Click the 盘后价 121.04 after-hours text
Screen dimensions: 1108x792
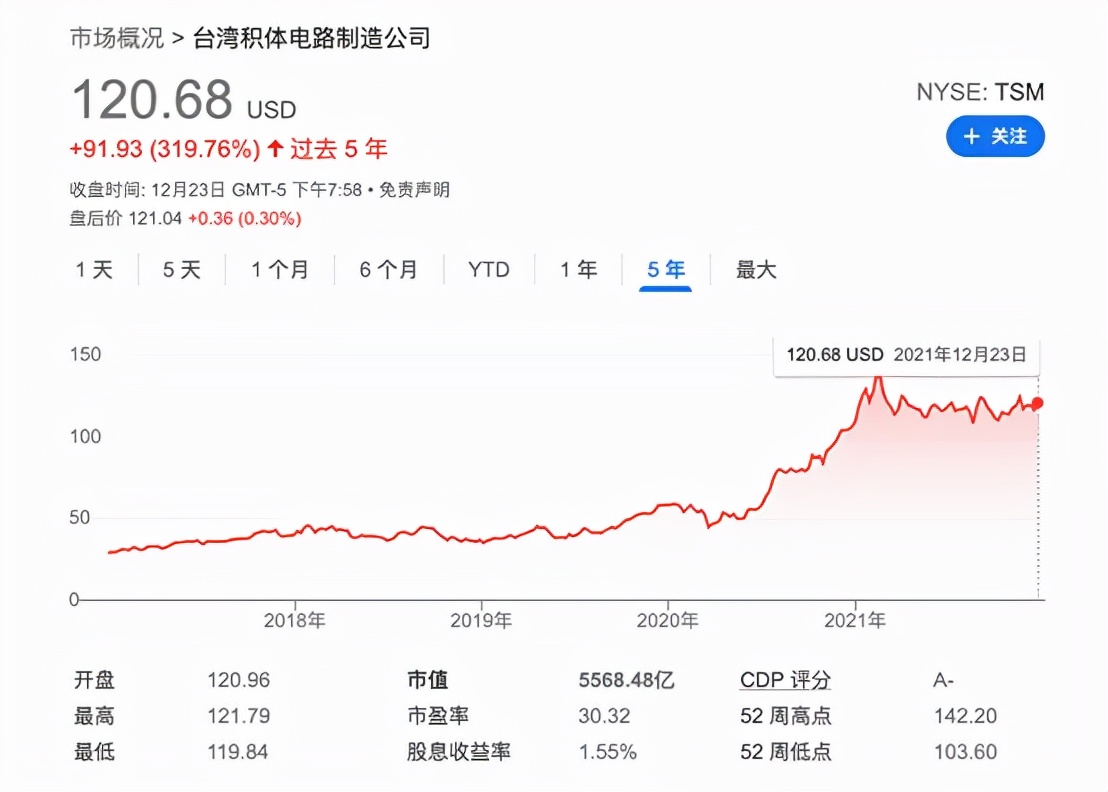(126, 218)
